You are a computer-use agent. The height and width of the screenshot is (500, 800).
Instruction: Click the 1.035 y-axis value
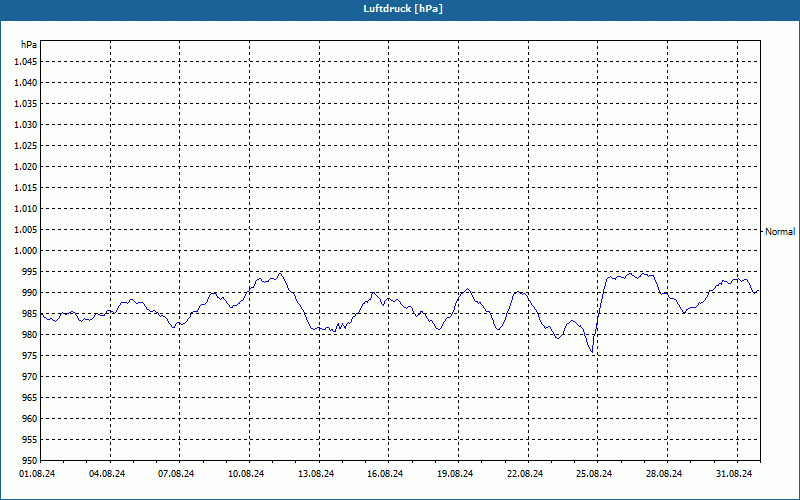tap(26, 104)
